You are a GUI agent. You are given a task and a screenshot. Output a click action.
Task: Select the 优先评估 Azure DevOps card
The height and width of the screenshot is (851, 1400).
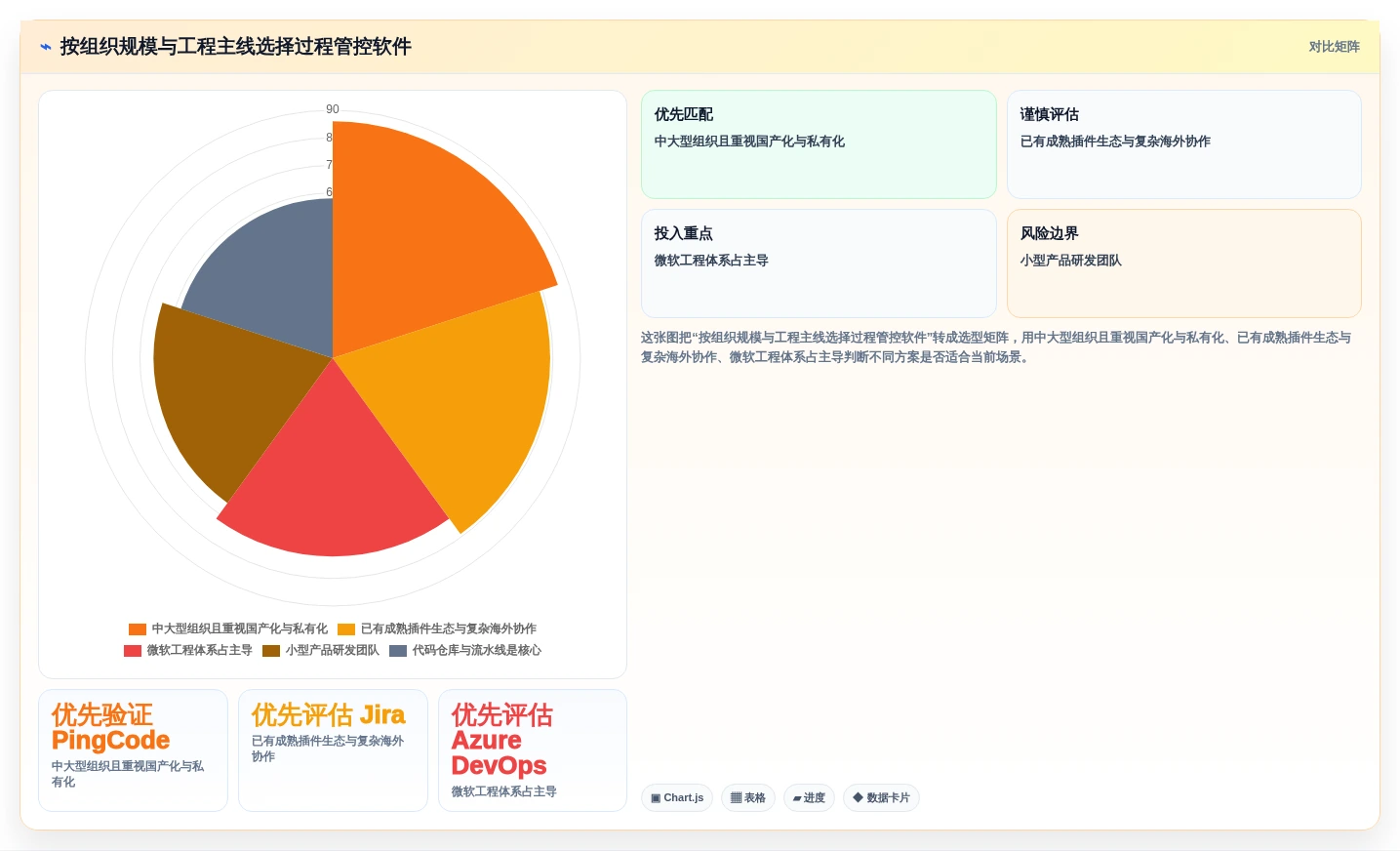[x=533, y=750]
